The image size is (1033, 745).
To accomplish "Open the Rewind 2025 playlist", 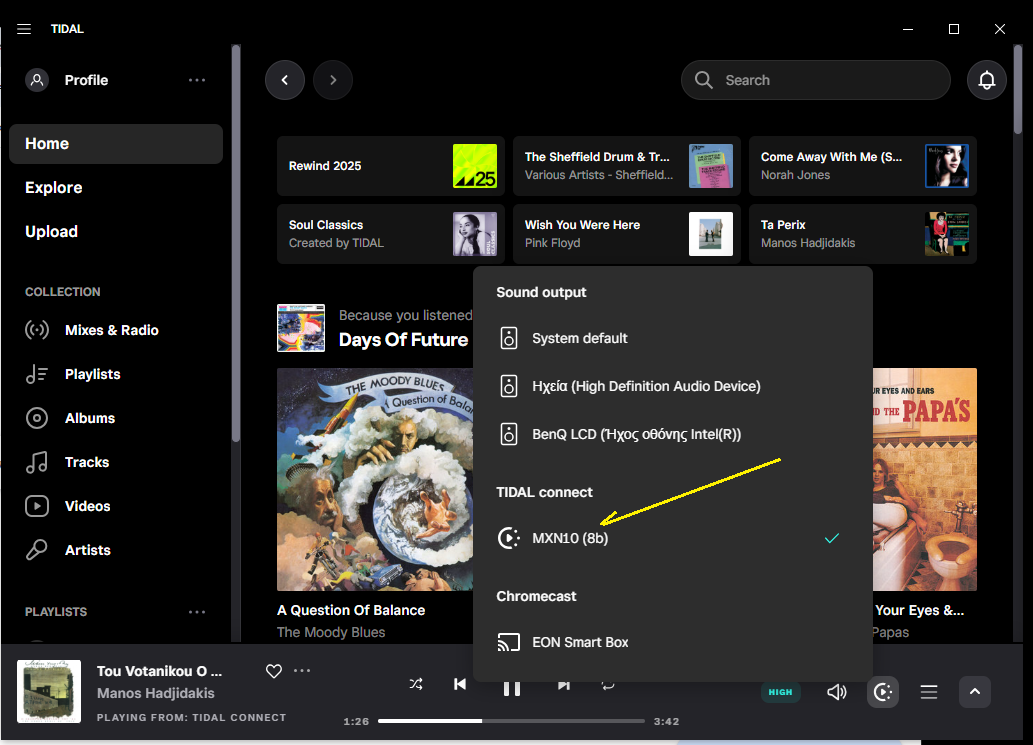I will pos(390,166).
